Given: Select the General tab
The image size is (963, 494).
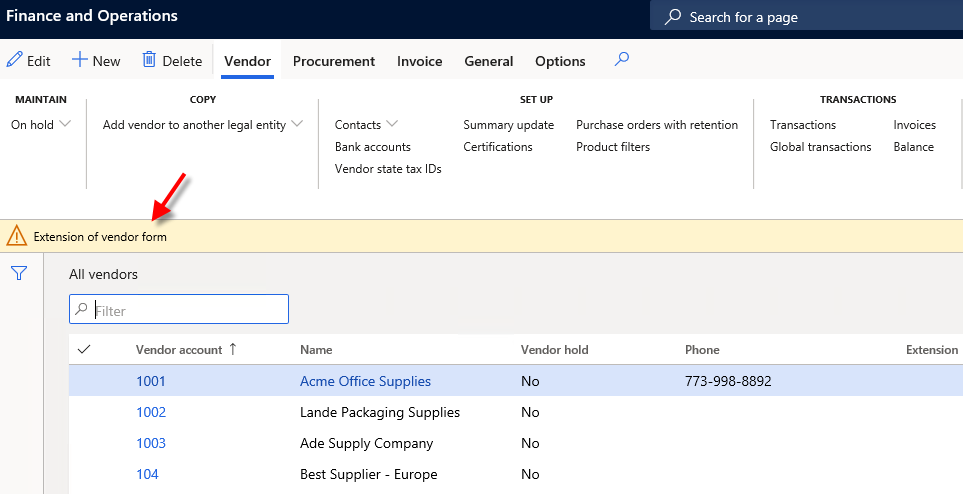Looking at the screenshot, I should [489, 61].
